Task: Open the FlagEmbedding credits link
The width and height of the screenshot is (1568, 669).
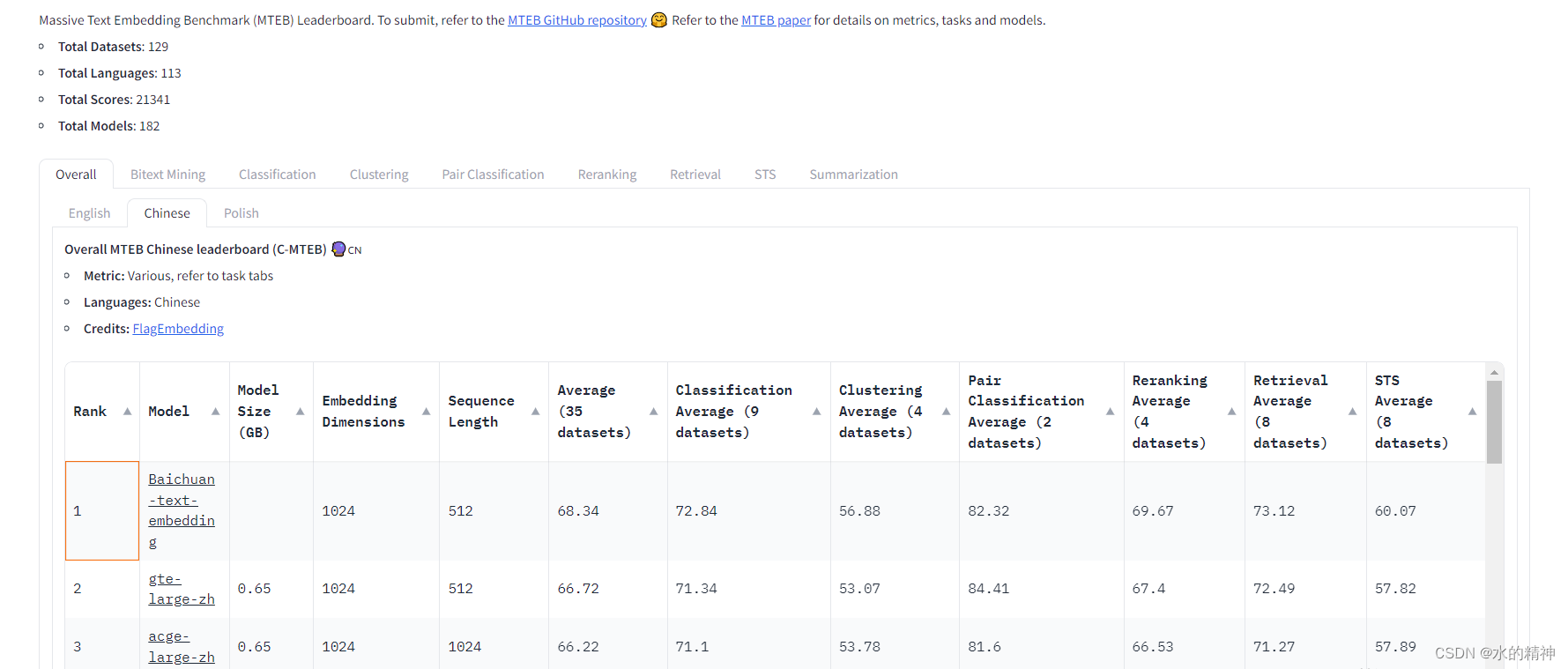Action: point(178,329)
